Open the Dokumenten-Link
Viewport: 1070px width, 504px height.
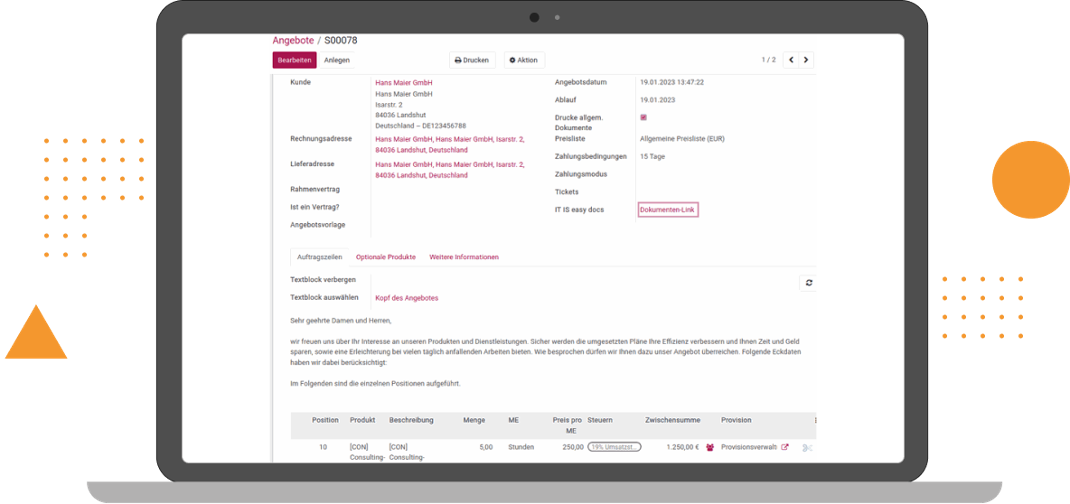tap(667, 209)
